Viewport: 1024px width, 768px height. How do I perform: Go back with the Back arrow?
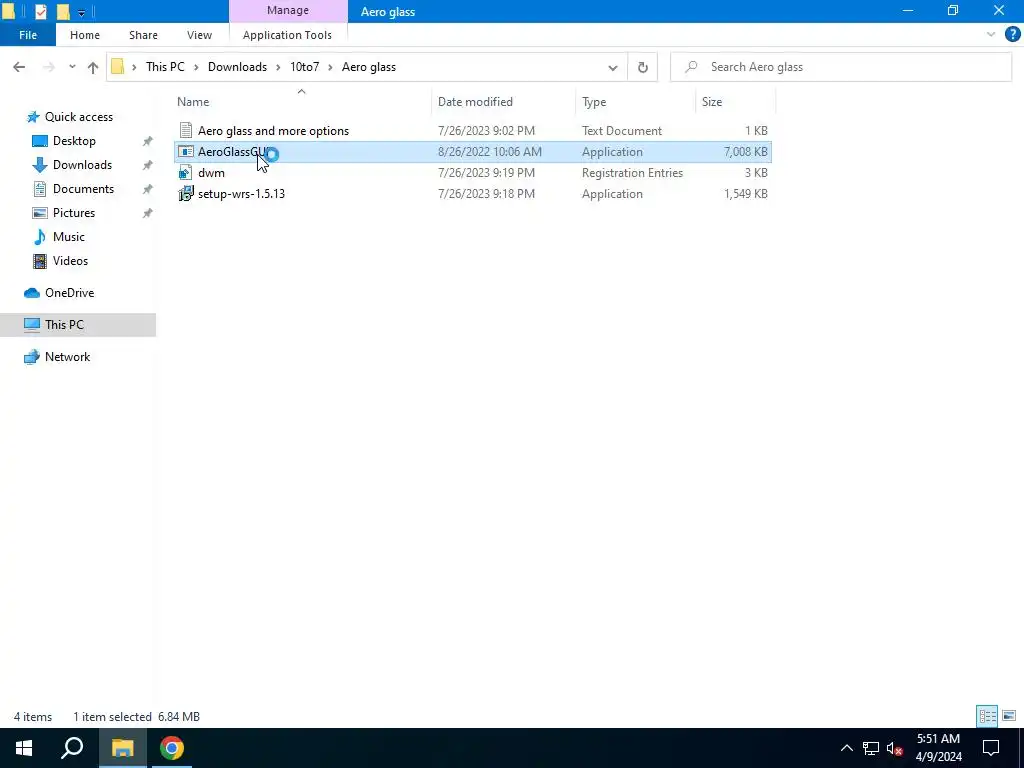(19, 67)
